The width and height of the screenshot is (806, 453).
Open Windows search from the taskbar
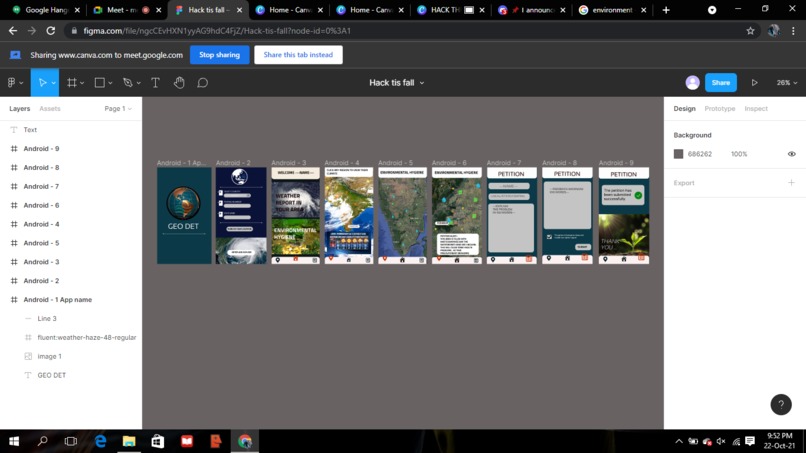[43, 441]
